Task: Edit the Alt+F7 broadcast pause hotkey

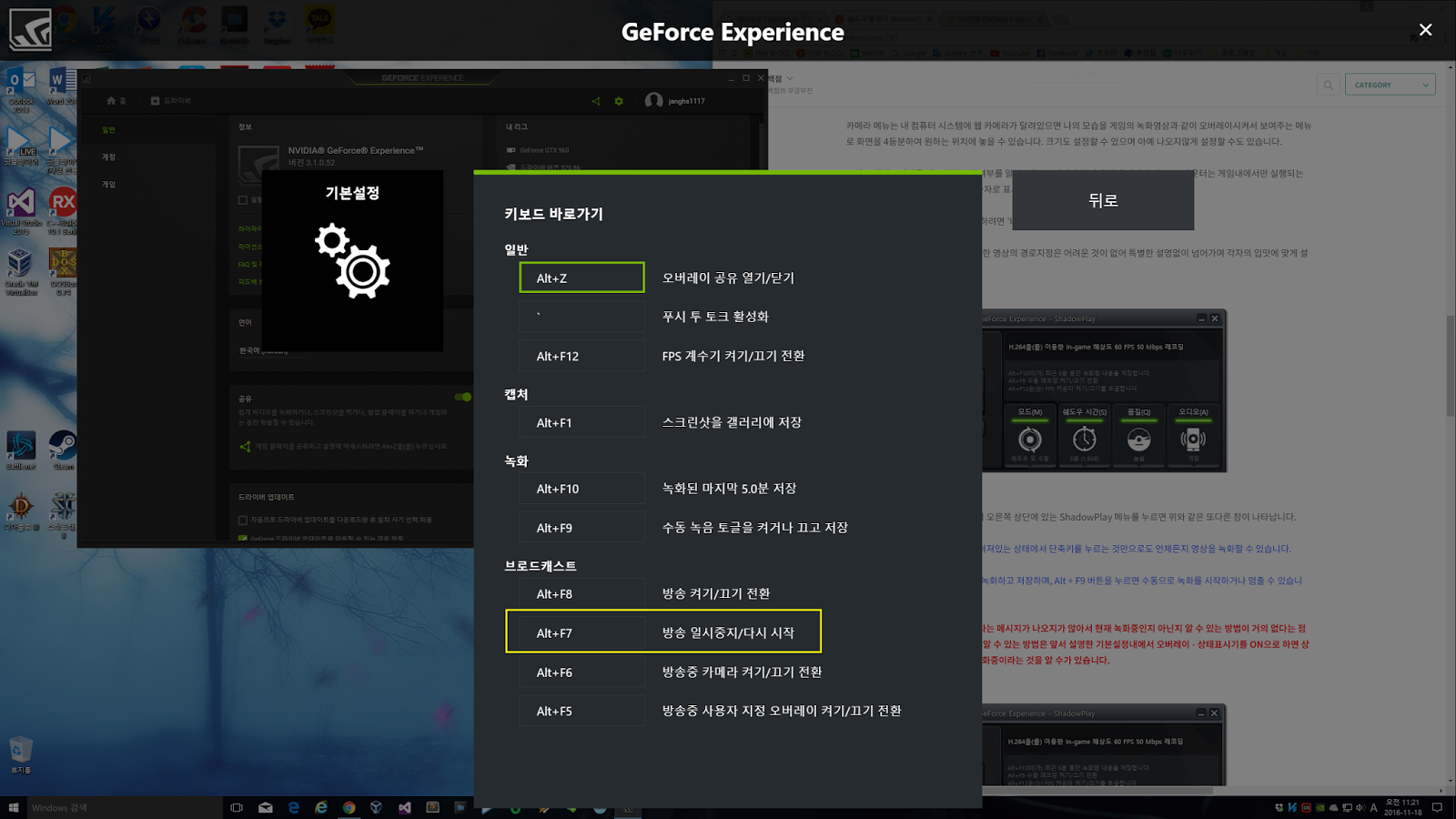Action: 581,632
